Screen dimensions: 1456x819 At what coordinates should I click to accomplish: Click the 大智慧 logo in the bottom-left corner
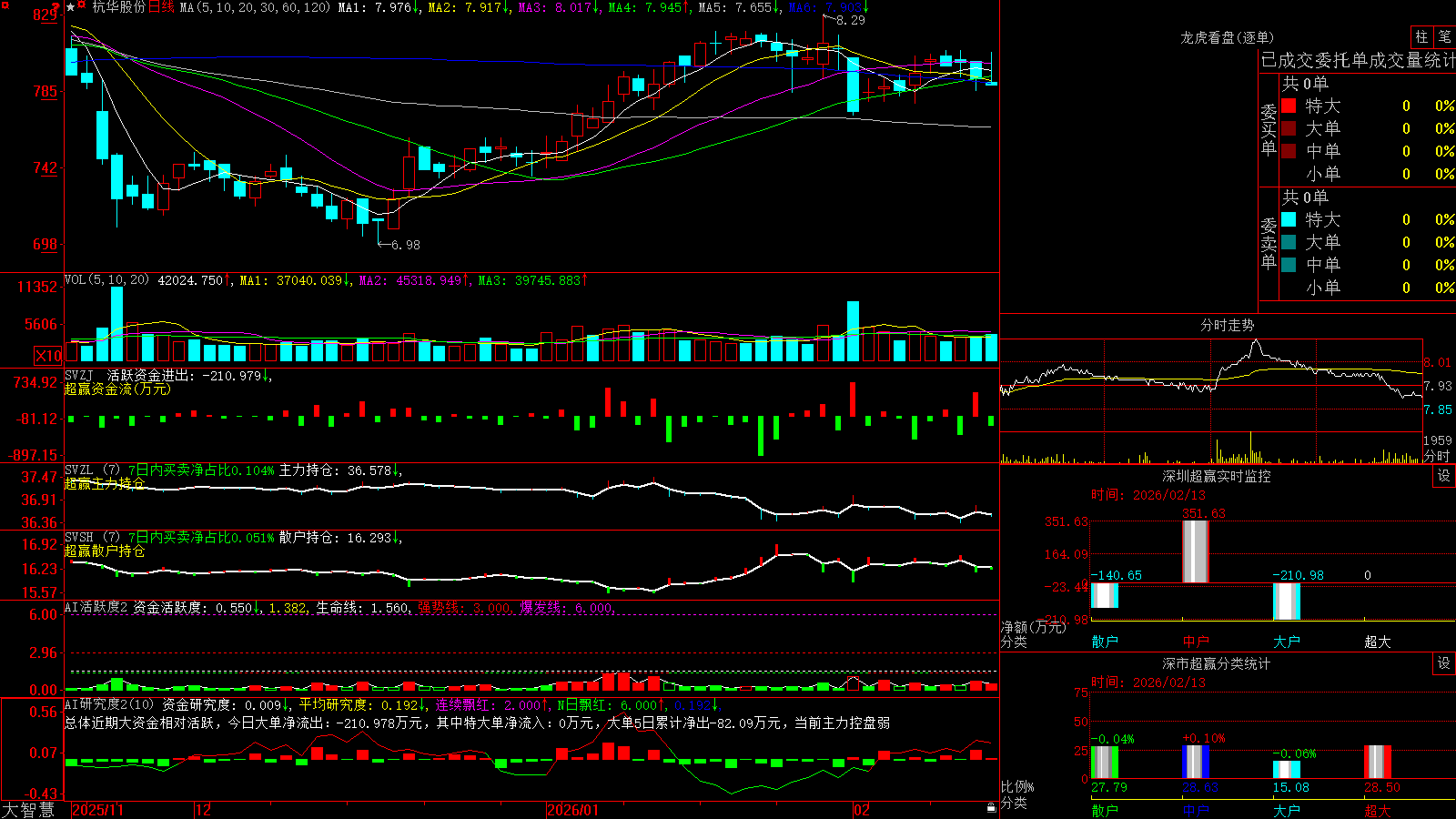[28, 810]
